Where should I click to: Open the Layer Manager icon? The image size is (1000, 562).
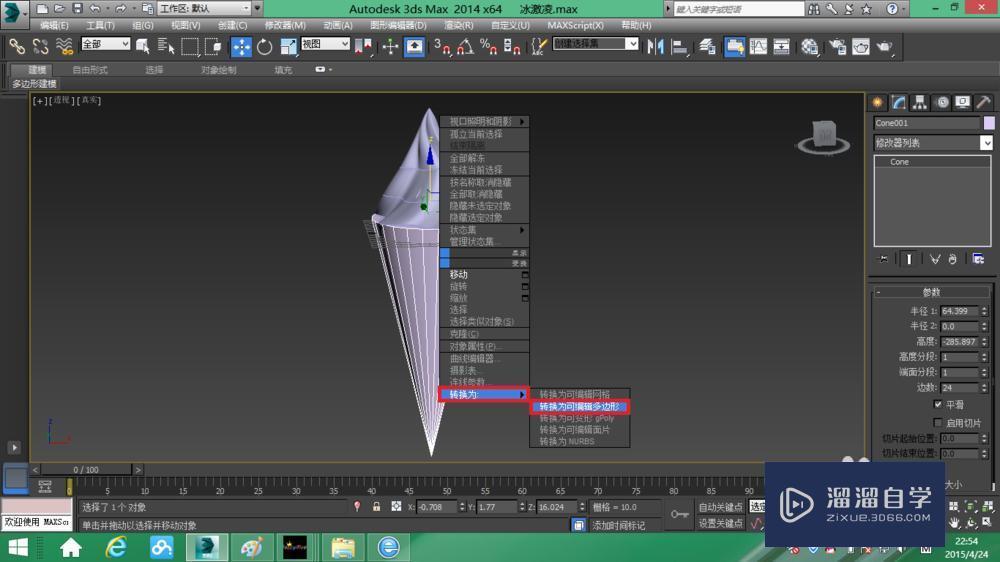click(707, 47)
